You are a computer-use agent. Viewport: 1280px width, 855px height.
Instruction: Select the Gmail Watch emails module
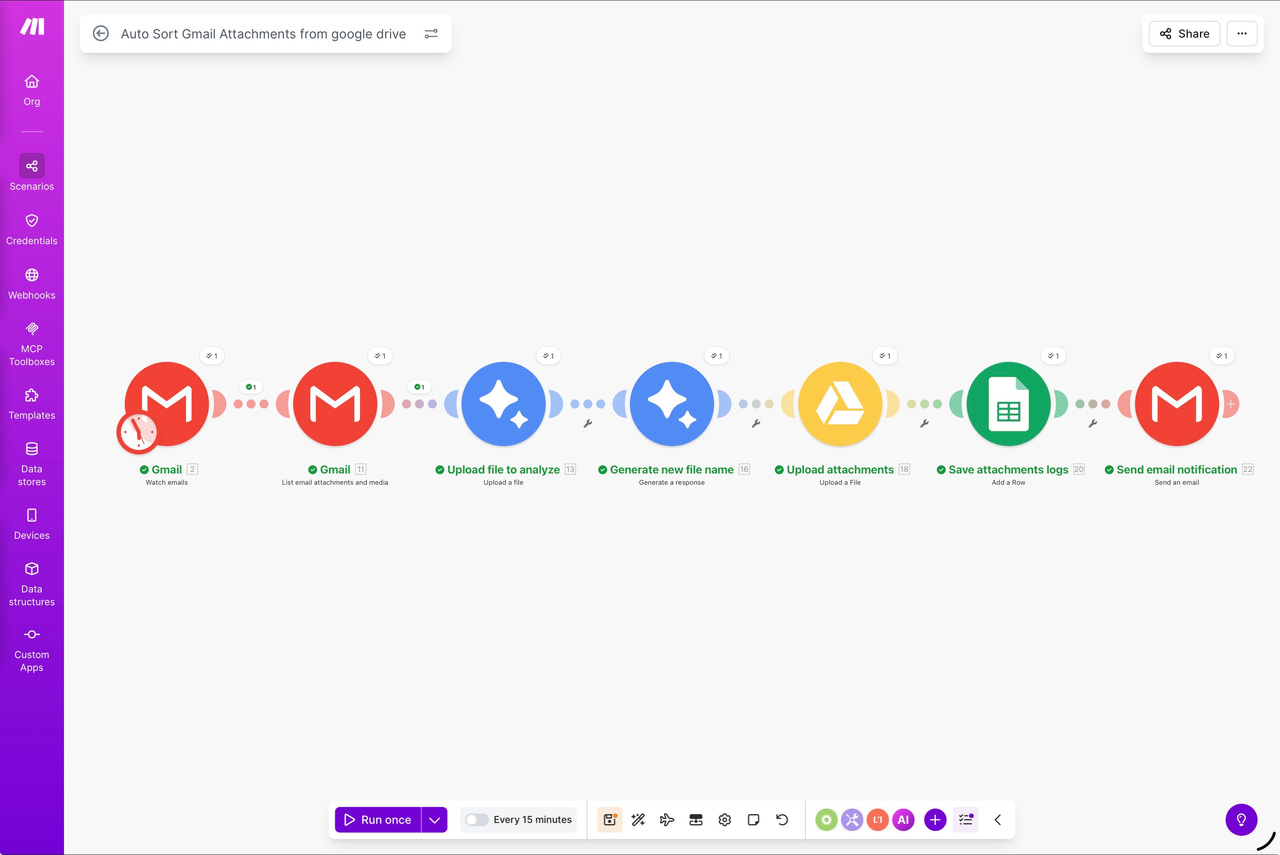tap(167, 404)
